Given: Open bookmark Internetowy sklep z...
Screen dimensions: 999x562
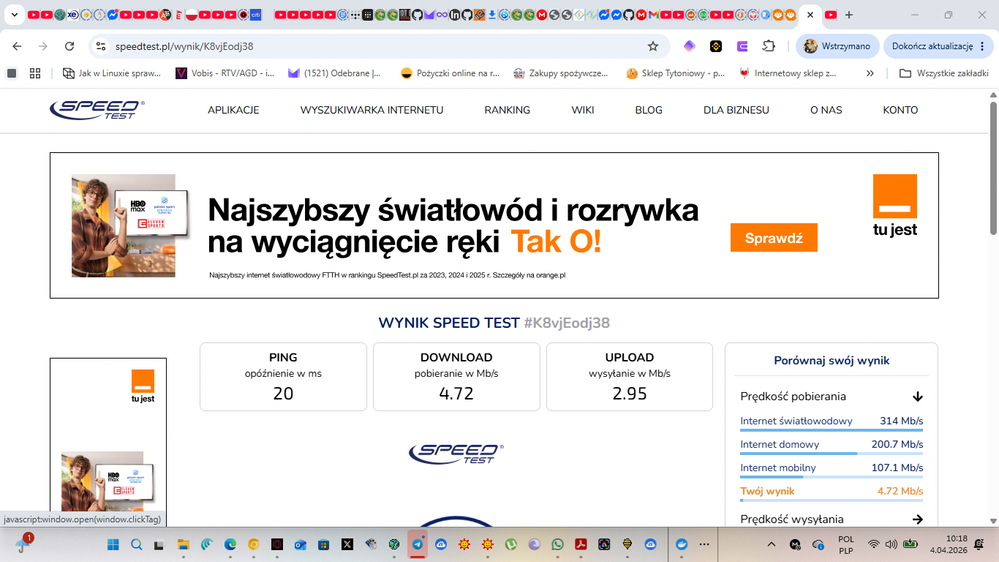Looking at the screenshot, I should [x=787, y=73].
